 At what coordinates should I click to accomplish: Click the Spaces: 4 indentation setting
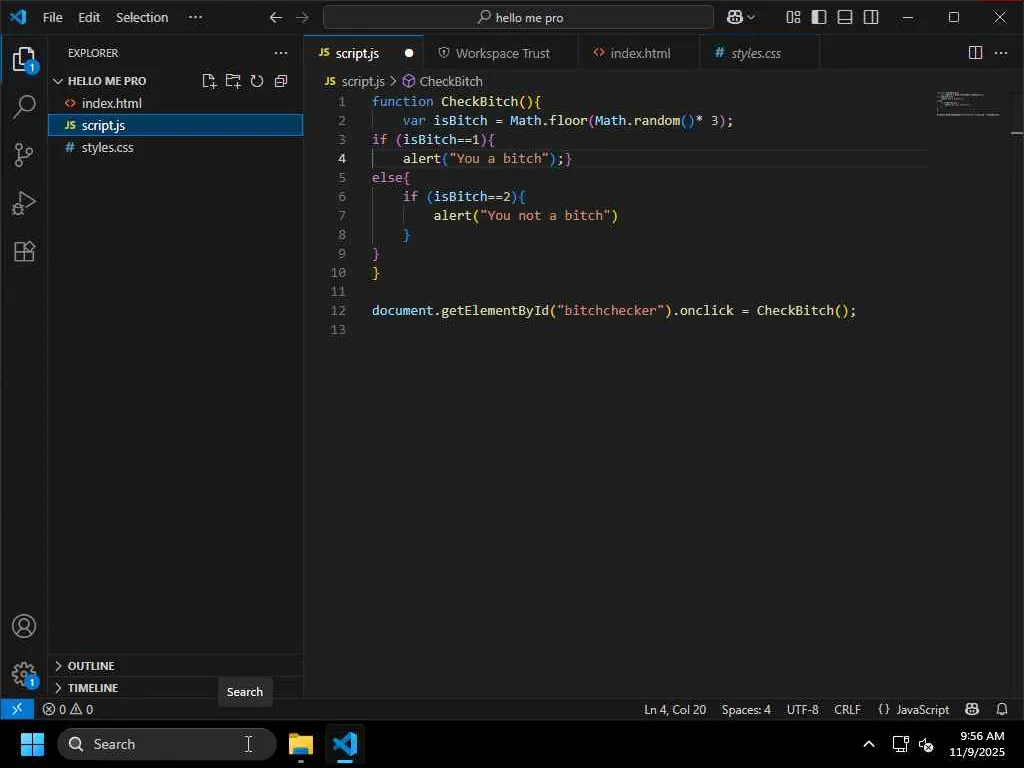coord(746,709)
